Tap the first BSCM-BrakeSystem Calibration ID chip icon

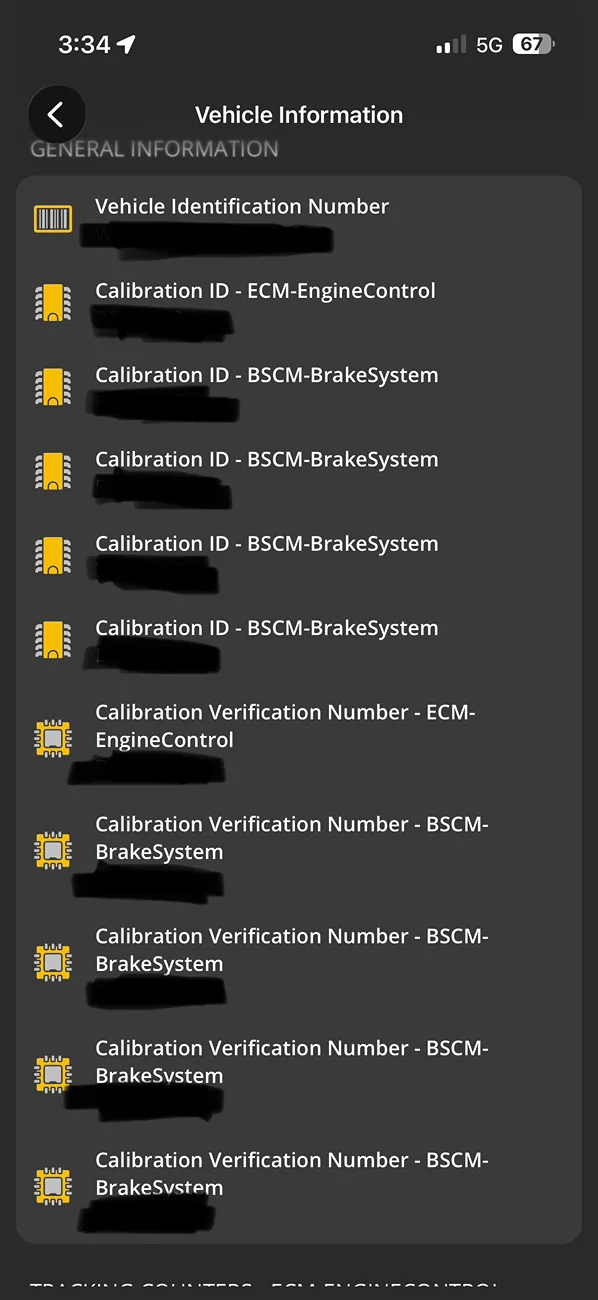click(53, 387)
